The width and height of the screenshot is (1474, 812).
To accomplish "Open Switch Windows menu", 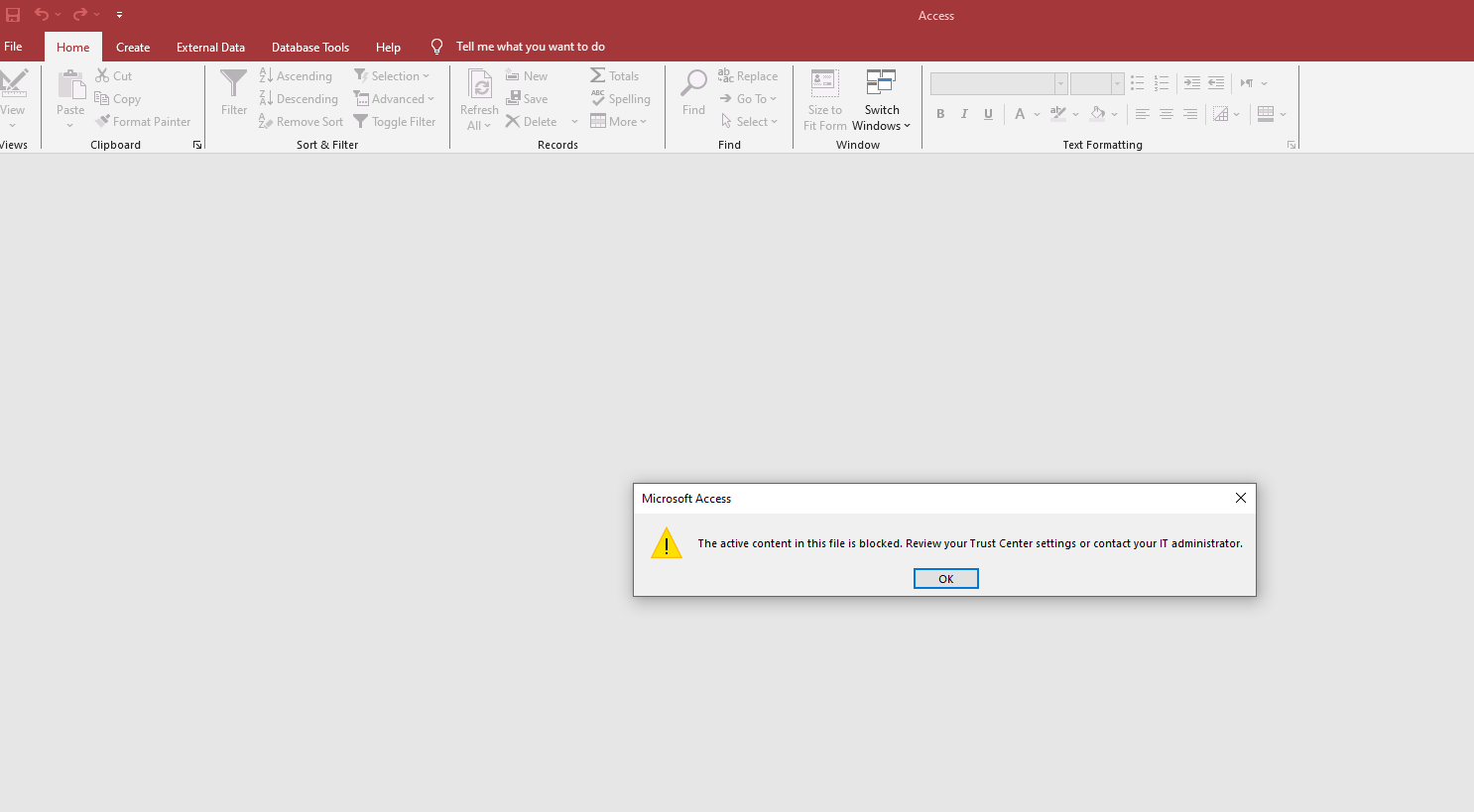I will click(x=881, y=100).
